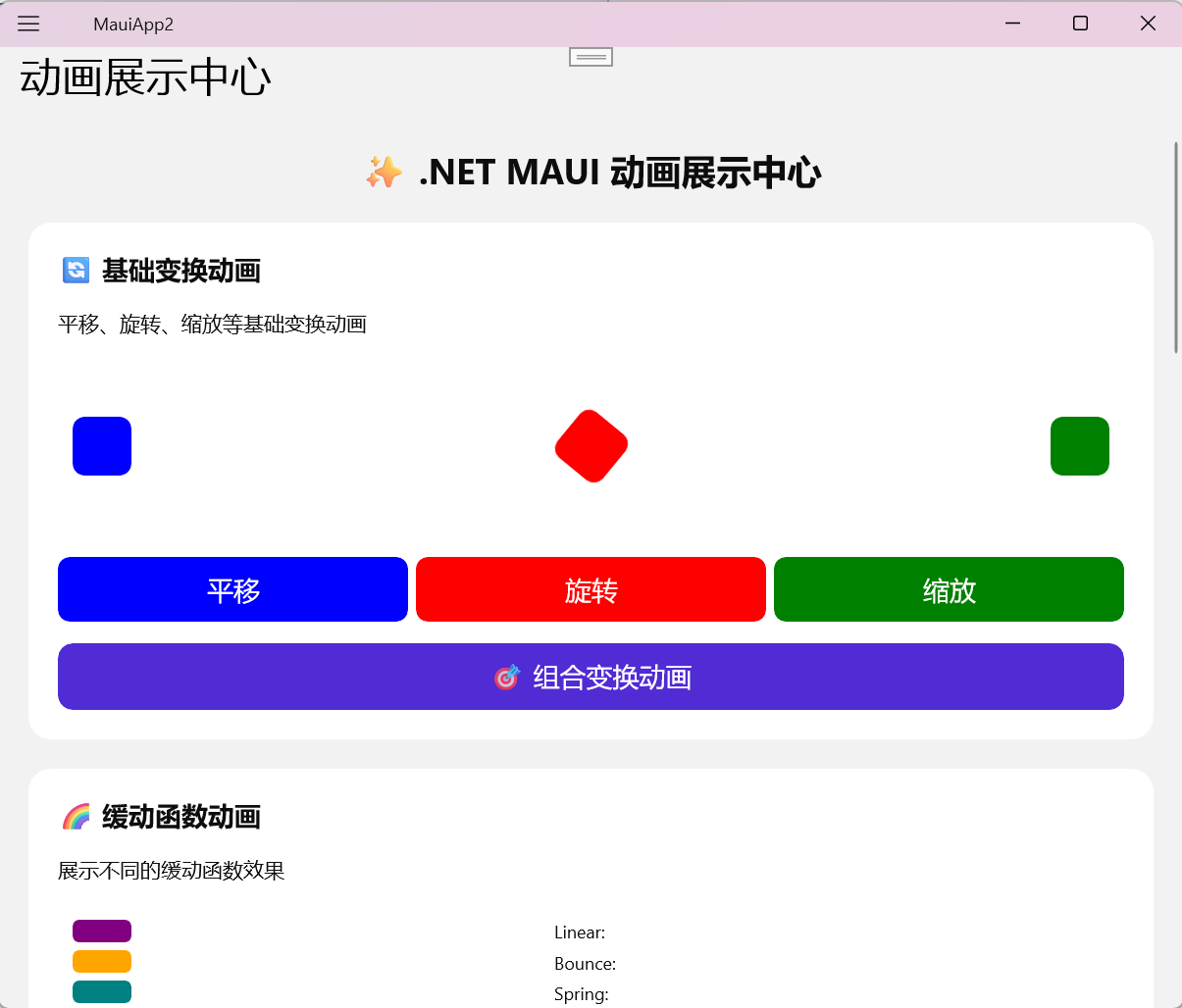
Task: Click the green rounded square box
Action: pyautogui.click(x=1080, y=446)
